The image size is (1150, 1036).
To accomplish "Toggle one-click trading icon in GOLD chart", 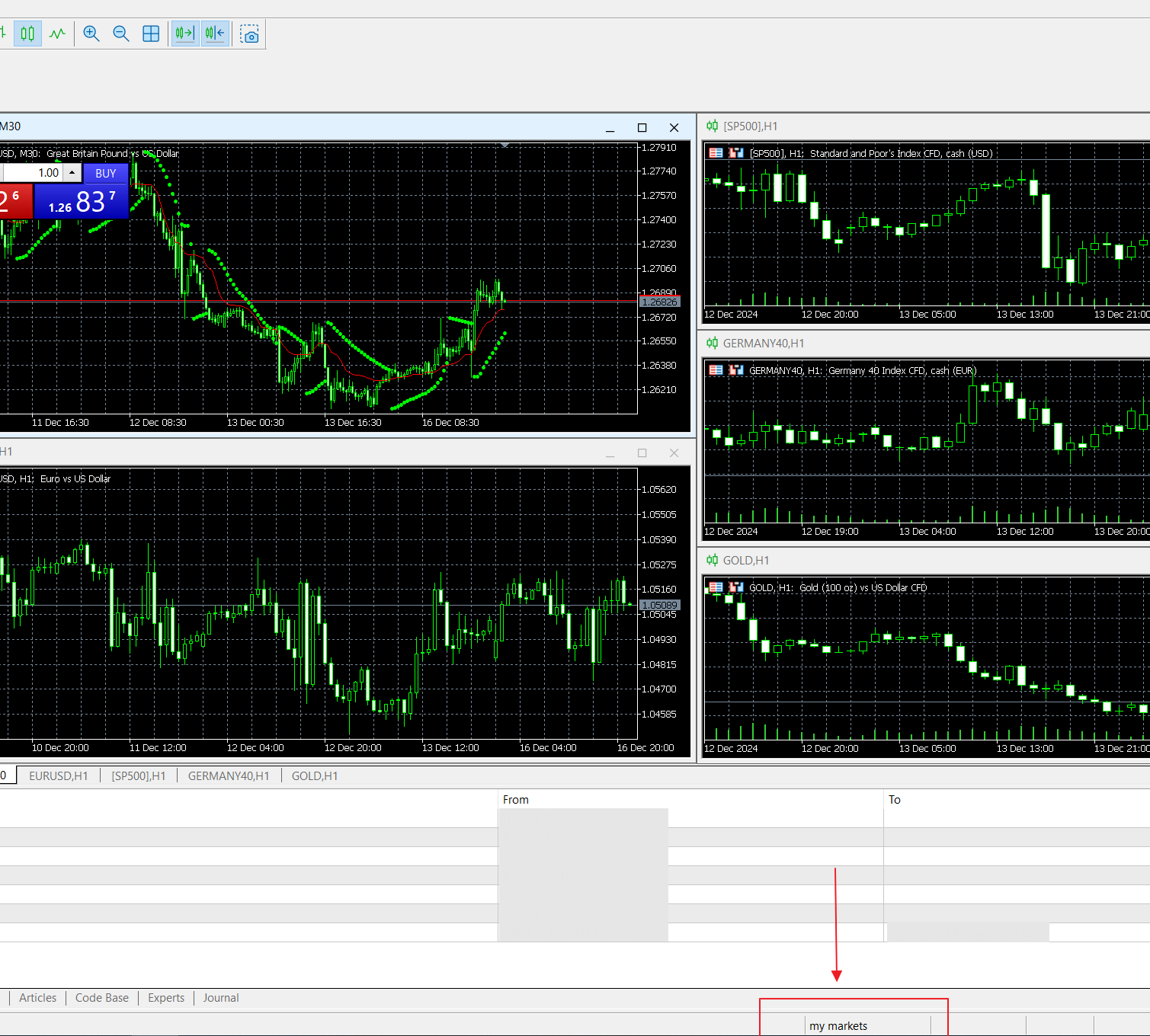I will point(736,587).
